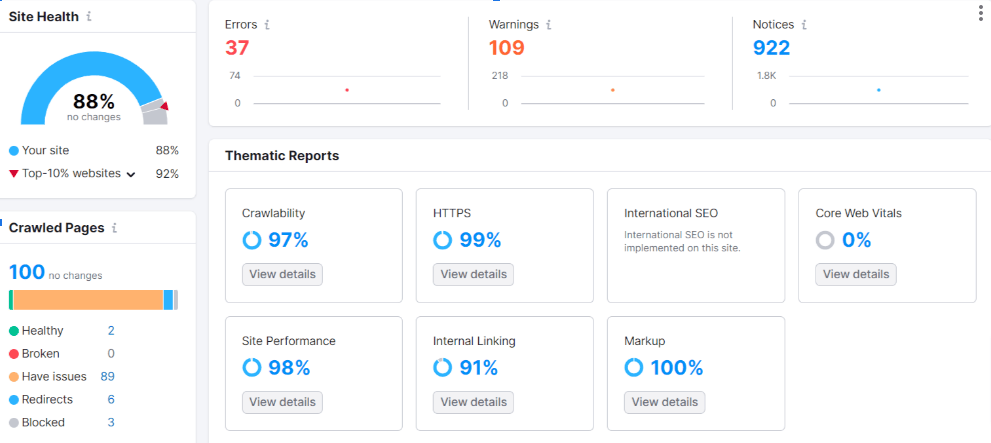Click the Errors info icon
Viewport: 991px width, 443px height.
267,25
